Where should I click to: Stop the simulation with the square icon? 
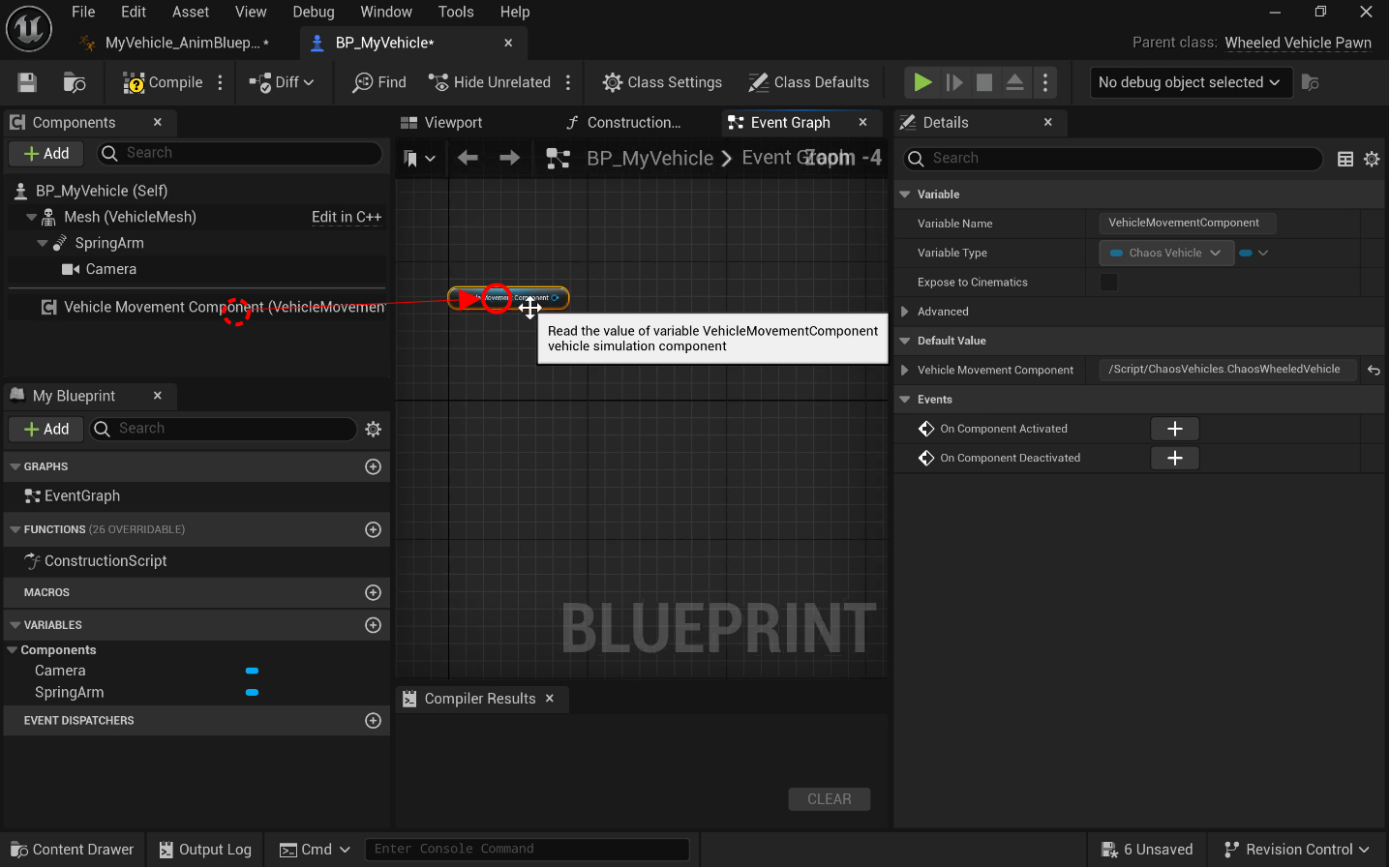click(x=984, y=82)
